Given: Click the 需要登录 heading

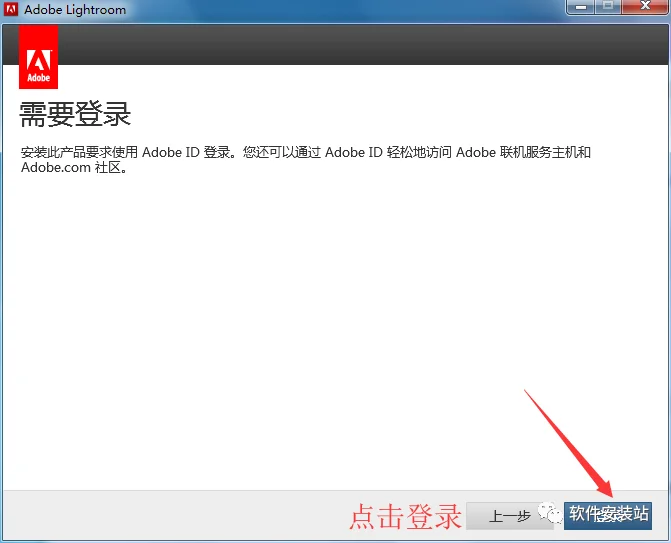Looking at the screenshot, I should (75, 114).
